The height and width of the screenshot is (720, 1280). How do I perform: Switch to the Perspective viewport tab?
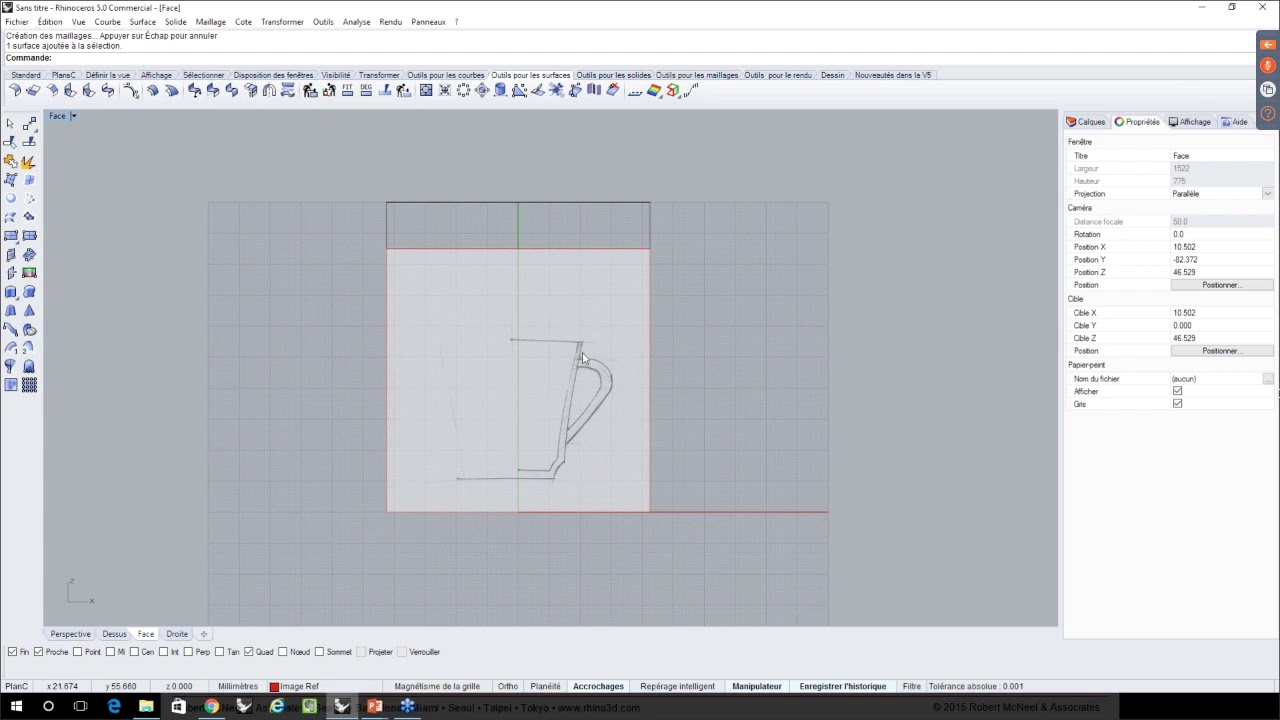click(x=70, y=634)
